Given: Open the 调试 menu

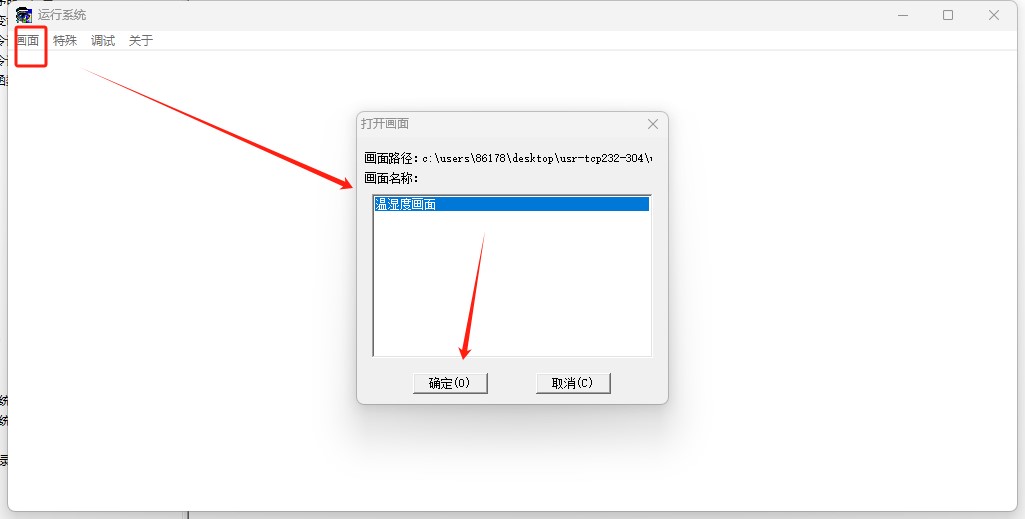Looking at the screenshot, I should (x=103, y=41).
